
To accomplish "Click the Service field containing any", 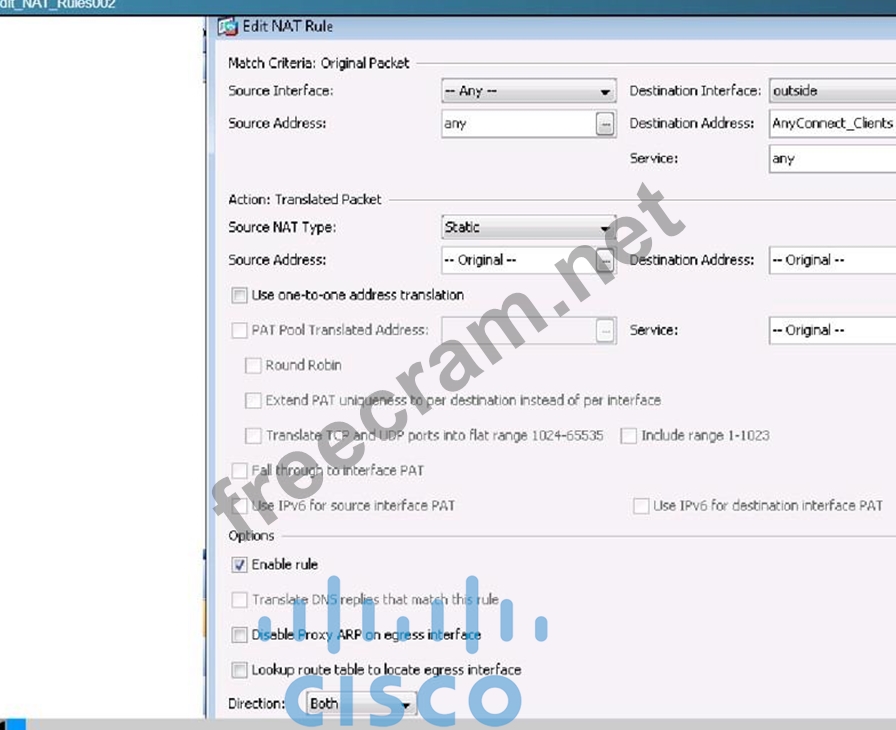I will pos(830,158).
